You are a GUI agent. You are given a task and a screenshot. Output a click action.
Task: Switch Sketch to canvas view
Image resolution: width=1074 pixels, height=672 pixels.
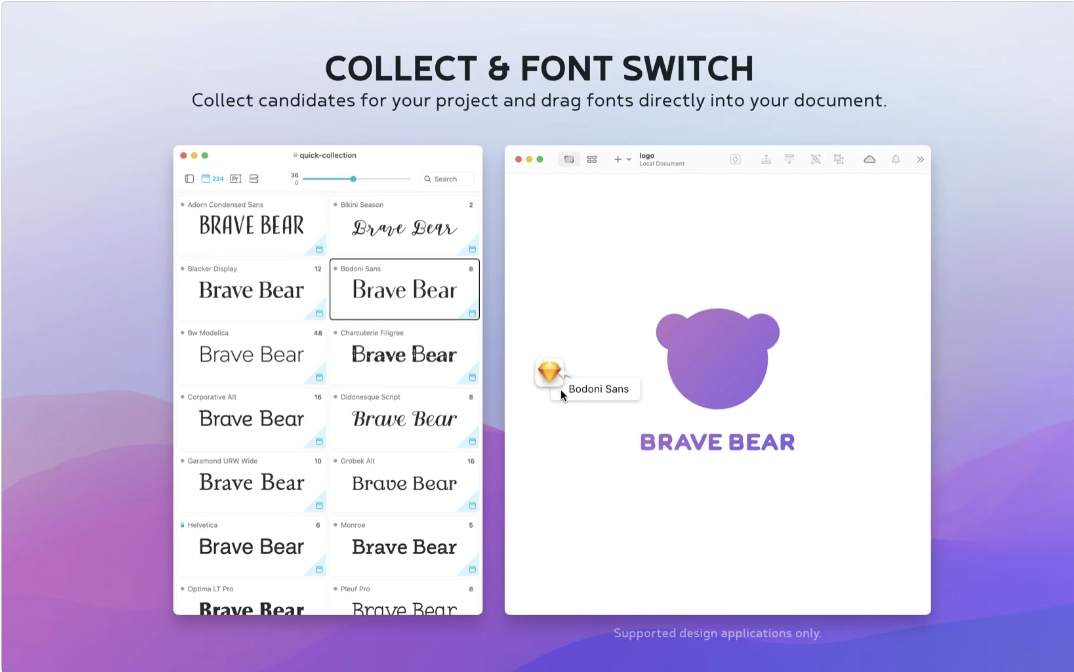(569, 159)
